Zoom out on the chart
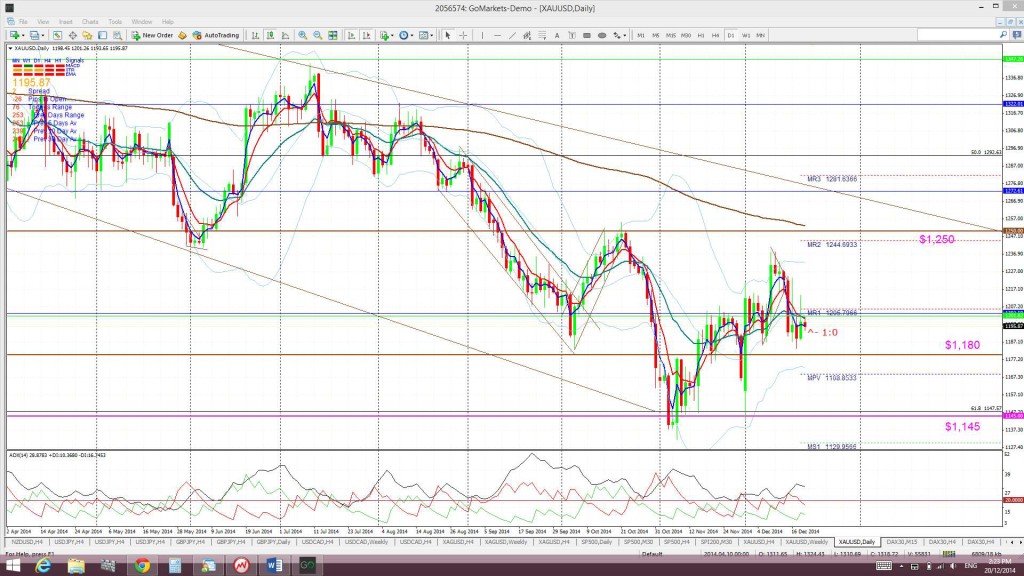 [x=317, y=35]
